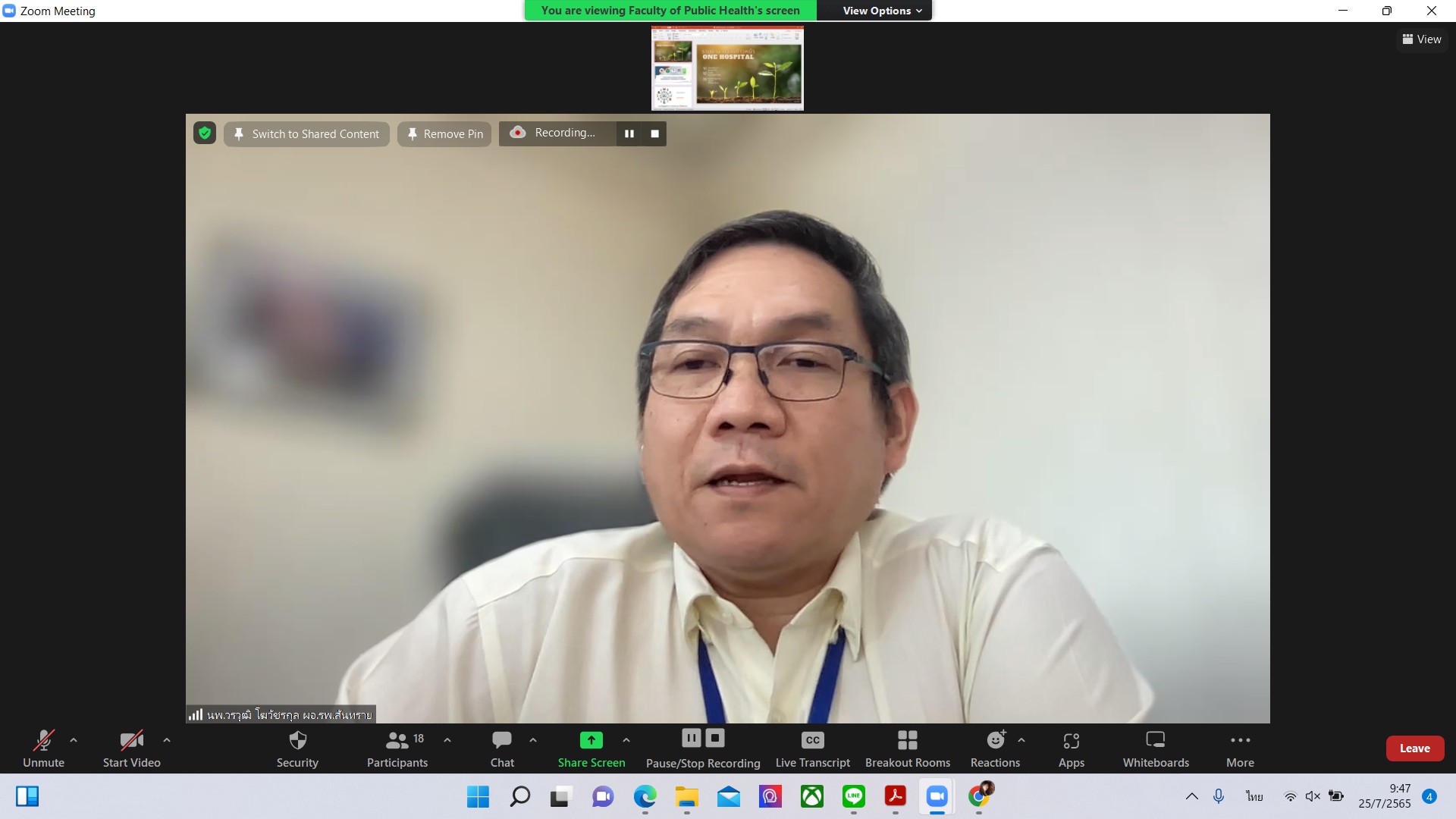Open the Chat panel
The image size is (1456, 819).
click(502, 748)
